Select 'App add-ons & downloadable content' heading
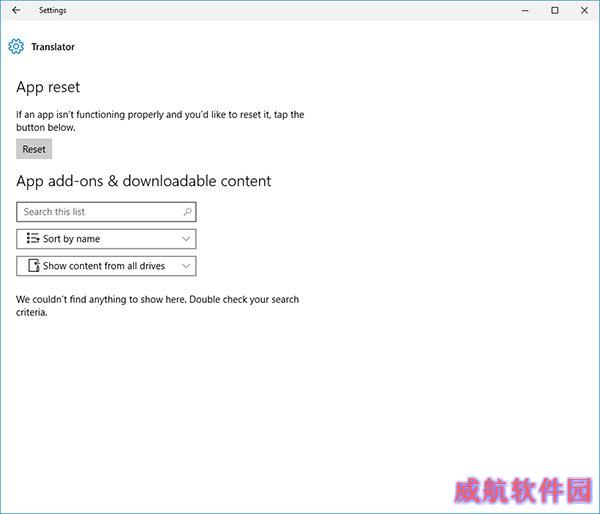Viewport: 600px width, 514px height. point(144,181)
